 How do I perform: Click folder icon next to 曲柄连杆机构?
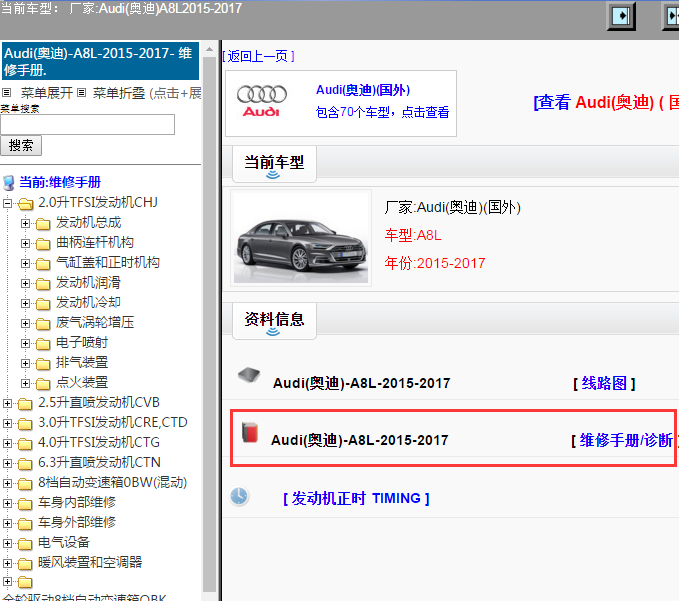[x=43, y=243]
